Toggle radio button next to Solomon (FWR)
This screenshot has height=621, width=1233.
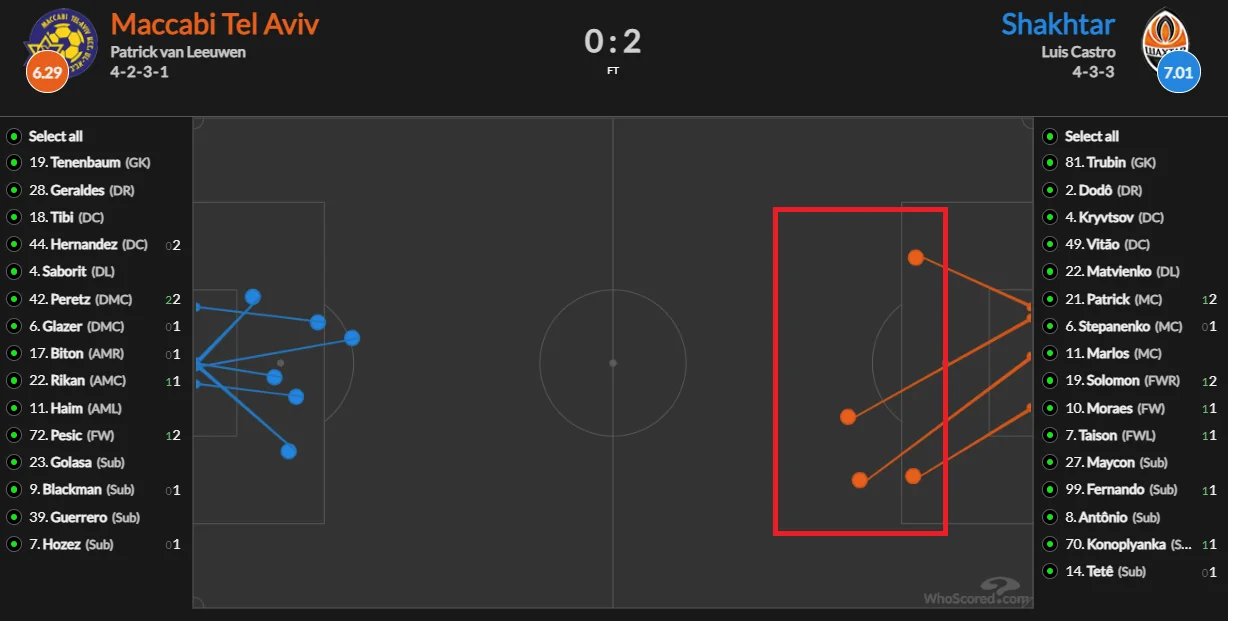click(1050, 381)
